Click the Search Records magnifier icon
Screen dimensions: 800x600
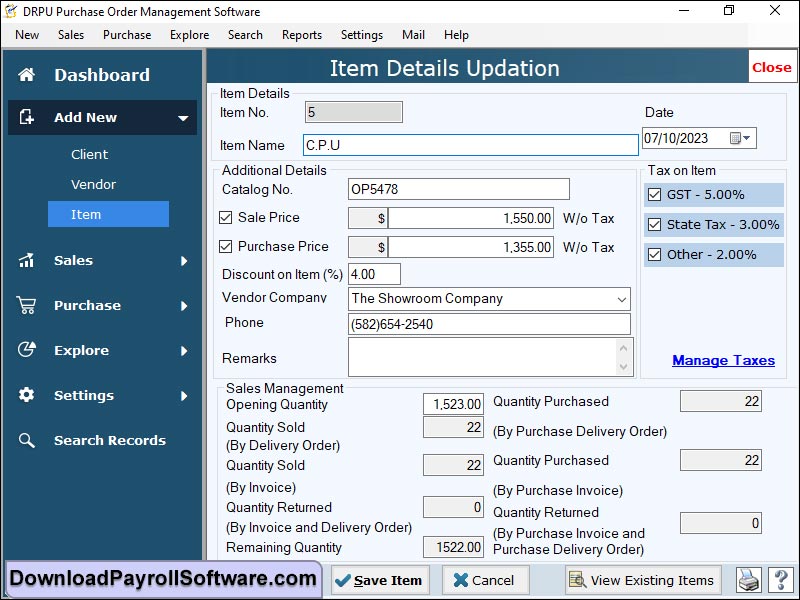28,440
